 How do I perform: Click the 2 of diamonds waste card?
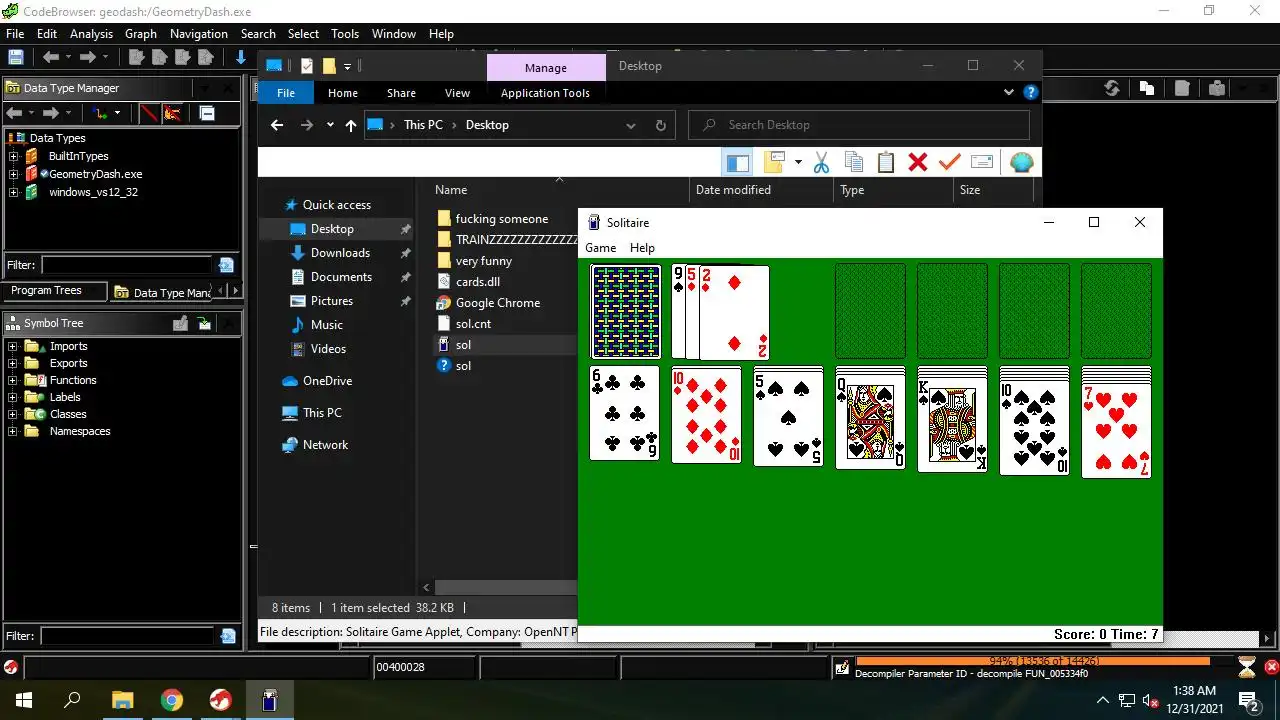coord(734,313)
